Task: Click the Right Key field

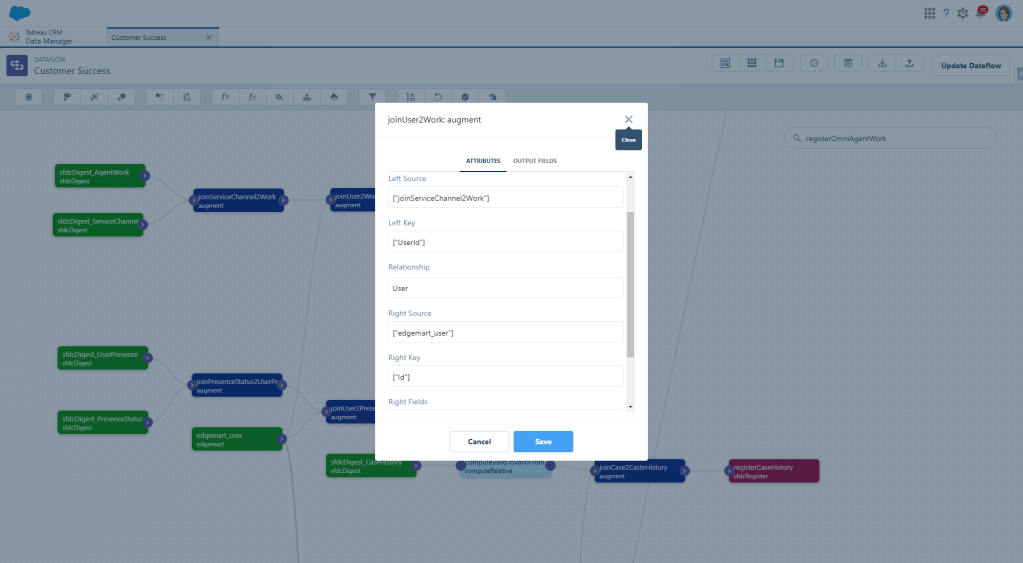Action: click(506, 377)
